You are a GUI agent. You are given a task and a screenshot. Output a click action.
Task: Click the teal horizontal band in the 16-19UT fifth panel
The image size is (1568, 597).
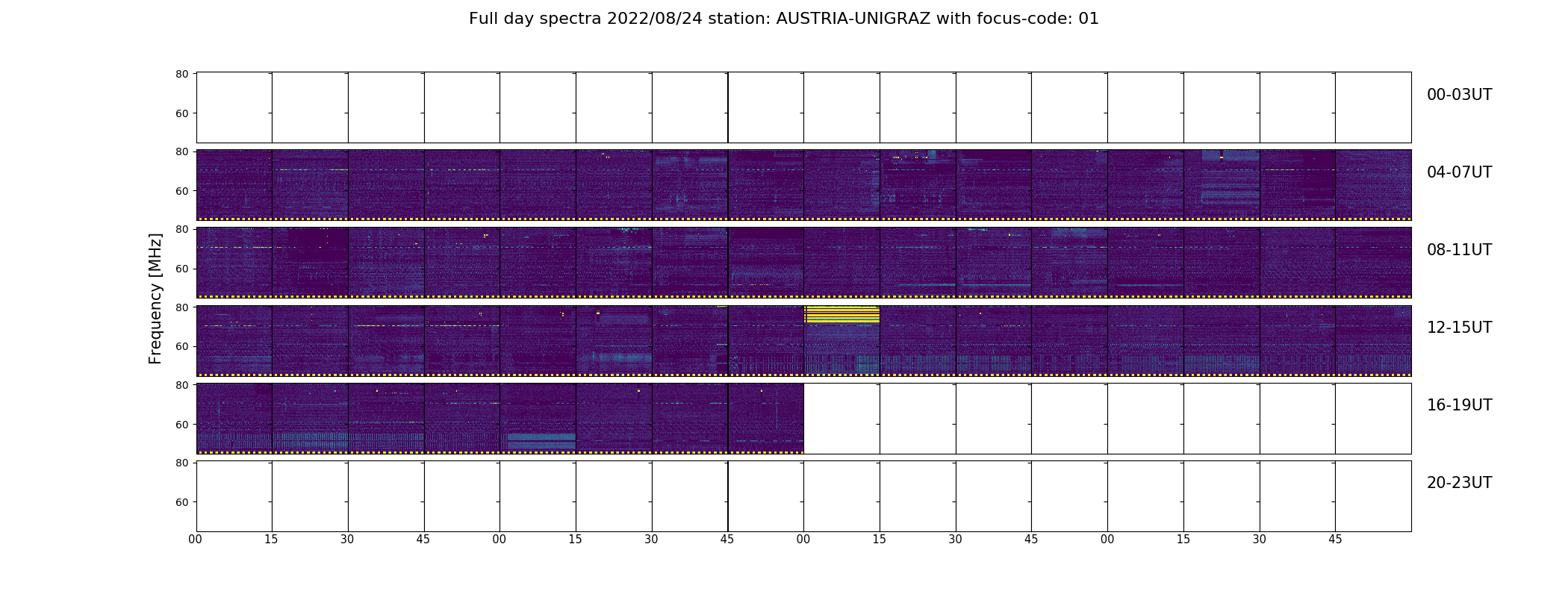tap(541, 441)
